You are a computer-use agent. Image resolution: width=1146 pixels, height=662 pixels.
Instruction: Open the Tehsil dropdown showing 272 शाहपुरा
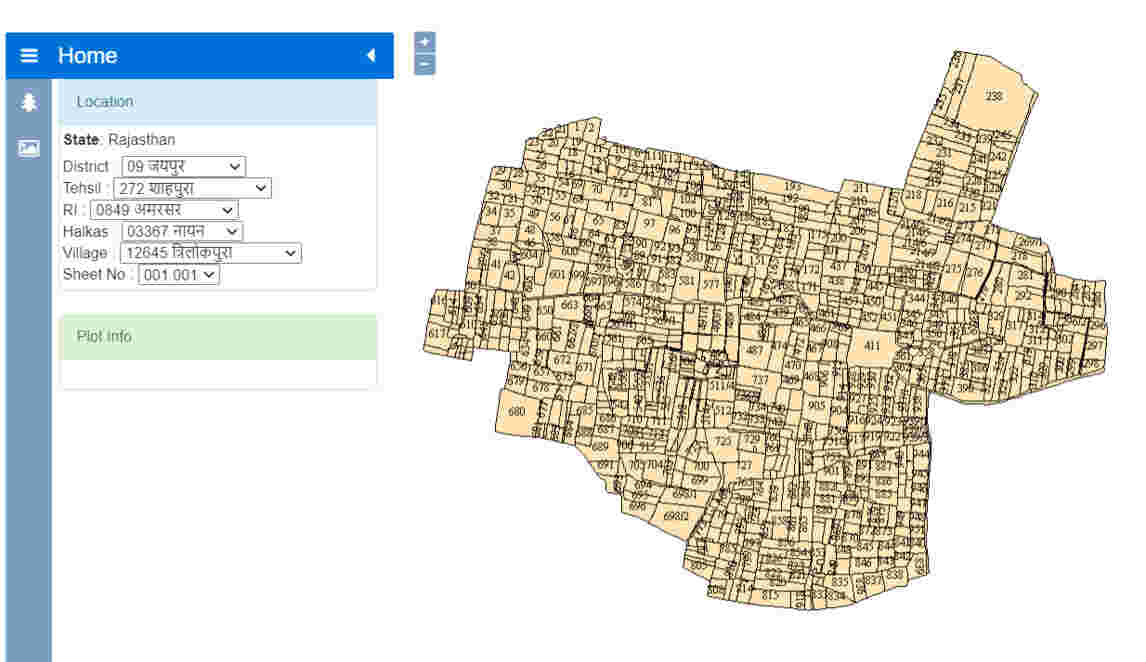click(x=192, y=189)
